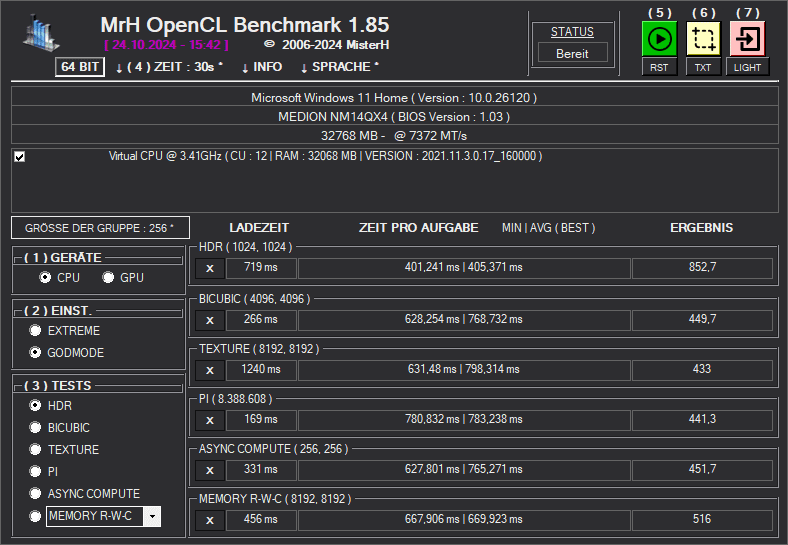Screen dimensions: 788x545
Task: Click the BICUBIC load time 266 ms
Action: [261, 319]
